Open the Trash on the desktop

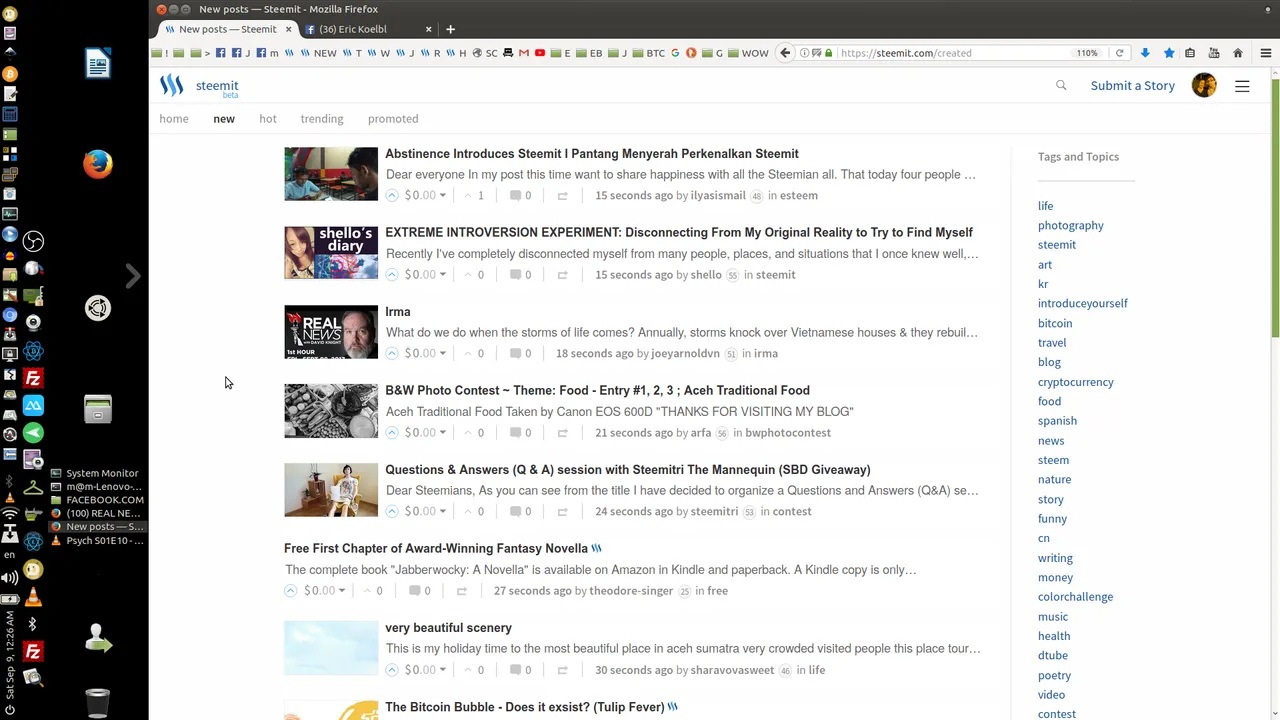tap(97, 702)
